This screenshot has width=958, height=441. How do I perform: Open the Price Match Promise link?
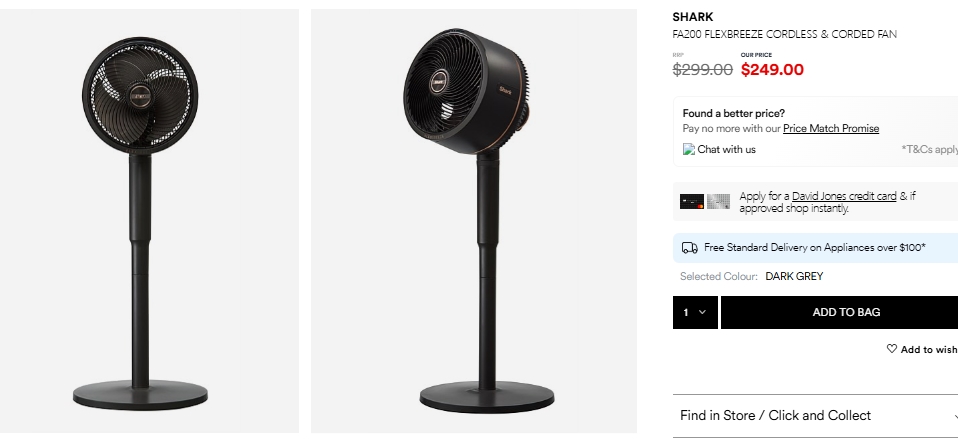831,129
